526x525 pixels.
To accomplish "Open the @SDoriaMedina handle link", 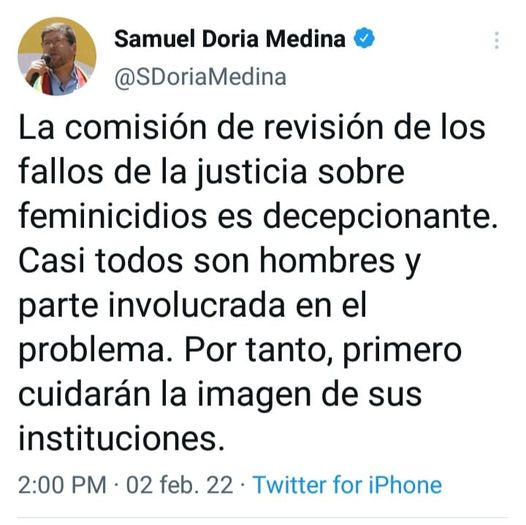I will click(x=200, y=77).
